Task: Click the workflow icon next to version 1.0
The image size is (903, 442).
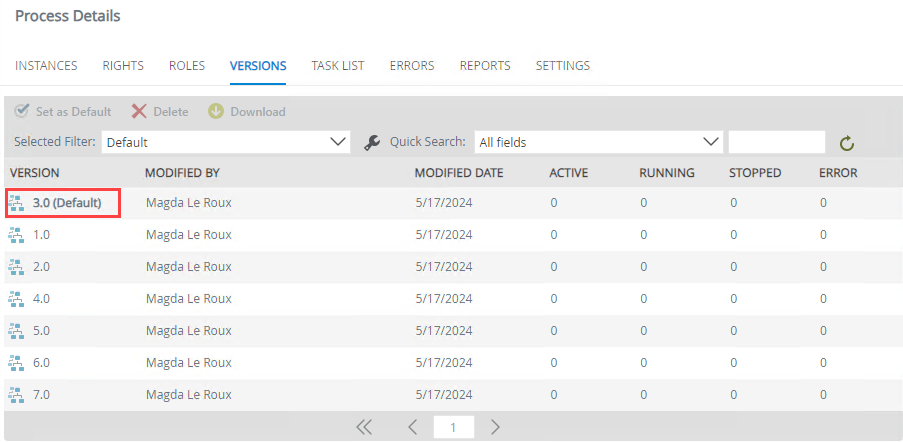Action: pos(16,235)
